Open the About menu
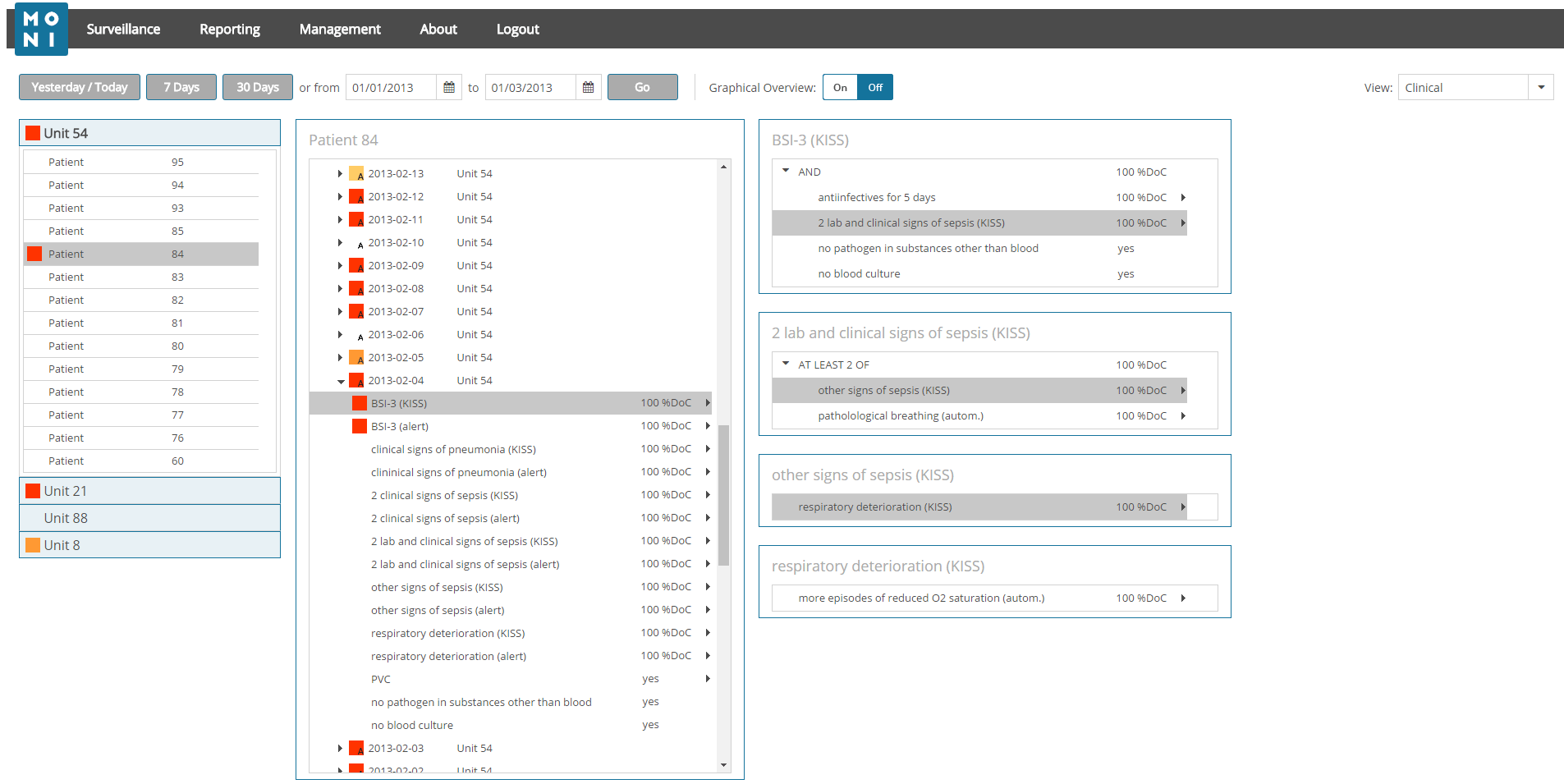1564x784 pixels. click(438, 29)
